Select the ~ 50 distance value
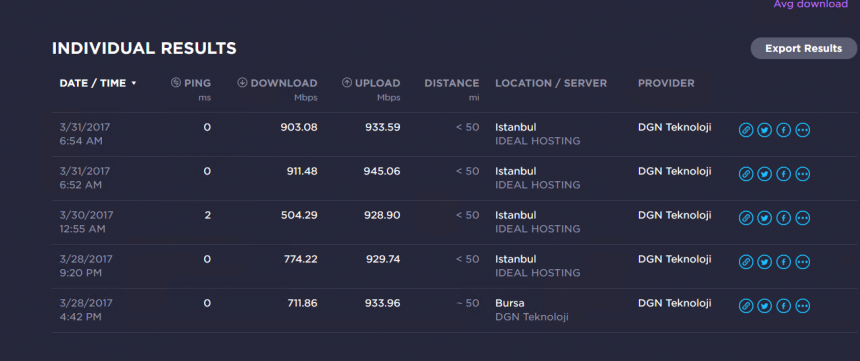The height and width of the screenshot is (361, 860). point(468,303)
